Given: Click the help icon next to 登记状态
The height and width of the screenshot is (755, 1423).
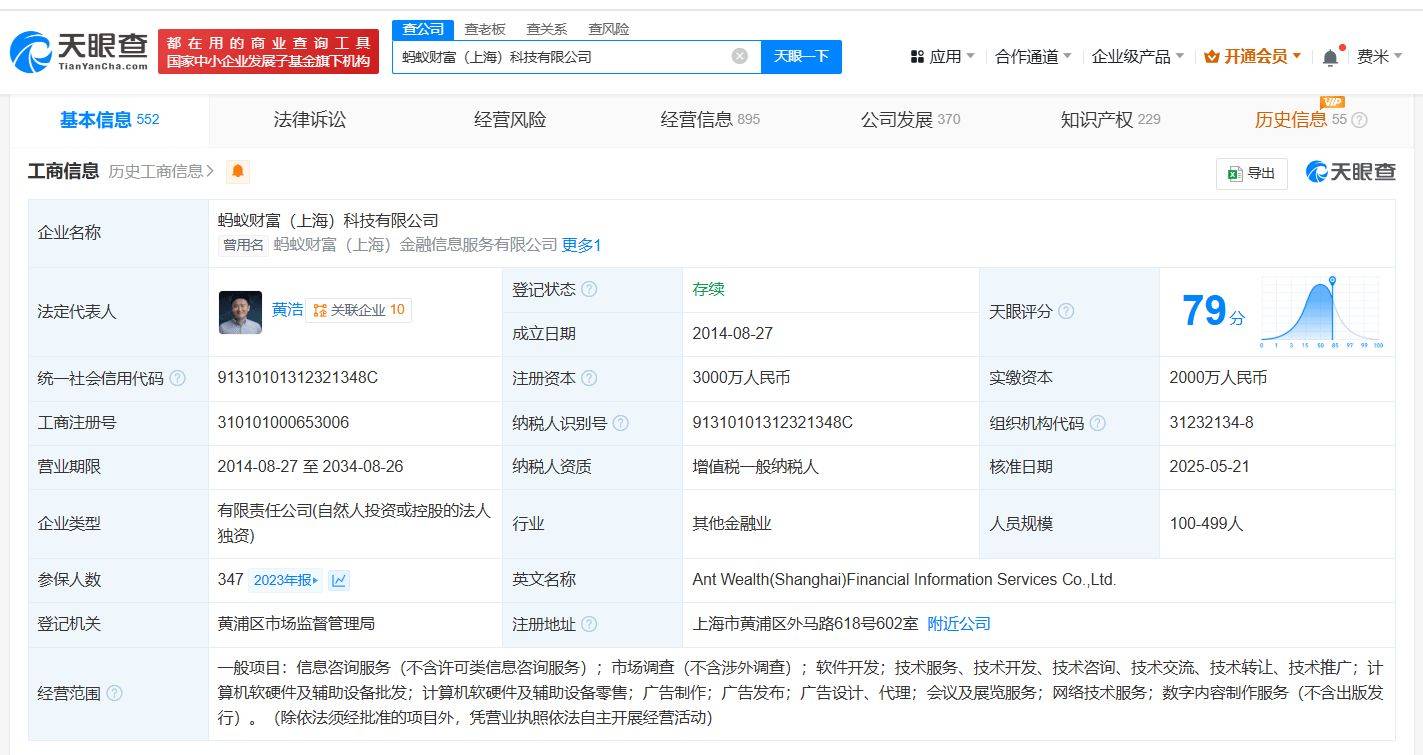Looking at the screenshot, I should tap(589, 289).
